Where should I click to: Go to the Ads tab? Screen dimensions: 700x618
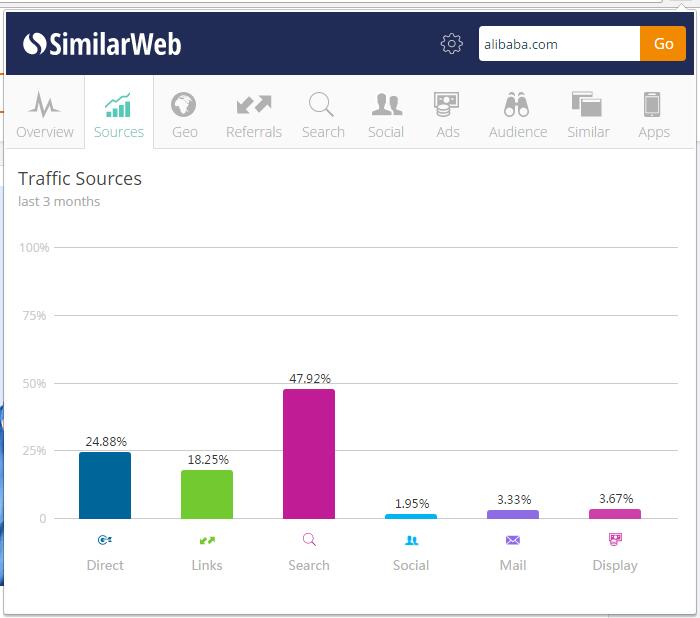point(447,114)
